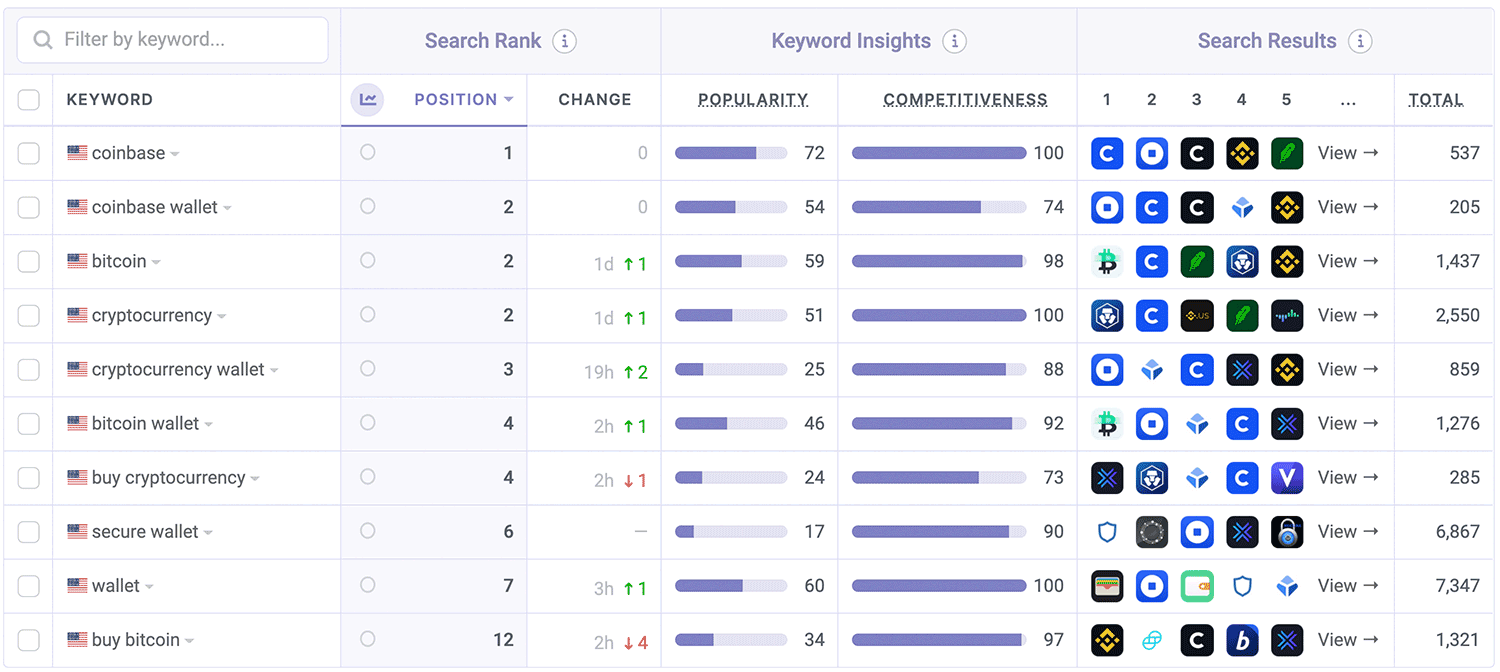Open second result Crypto.com icon in buy cryptocurrency row
The height and width of the screenshot is (672, 1500).
pyautogui.click(x=1152, y=477)
